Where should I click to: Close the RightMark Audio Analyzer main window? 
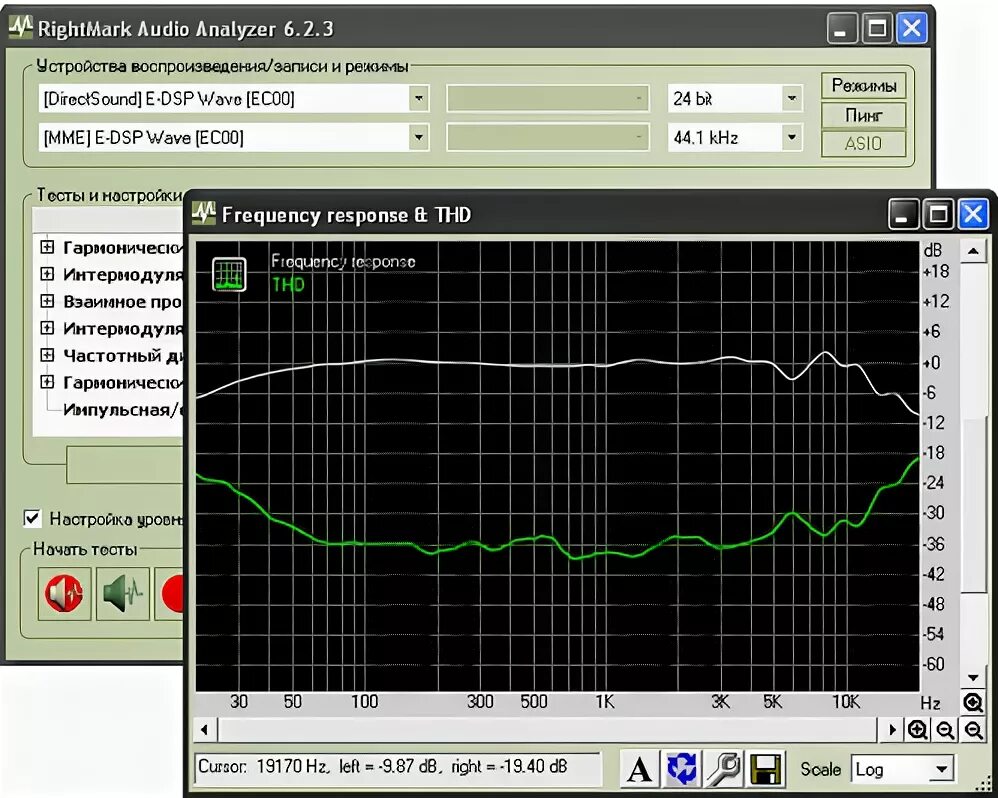(911, 29)
